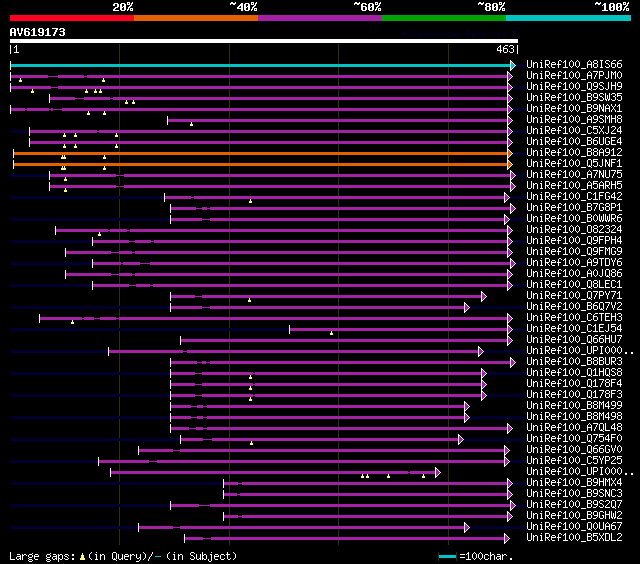Viewport: 640px width, 564px height.
Task: Click the UniRef100_B5XDL2 label
Action: click(x=574, y=538)
